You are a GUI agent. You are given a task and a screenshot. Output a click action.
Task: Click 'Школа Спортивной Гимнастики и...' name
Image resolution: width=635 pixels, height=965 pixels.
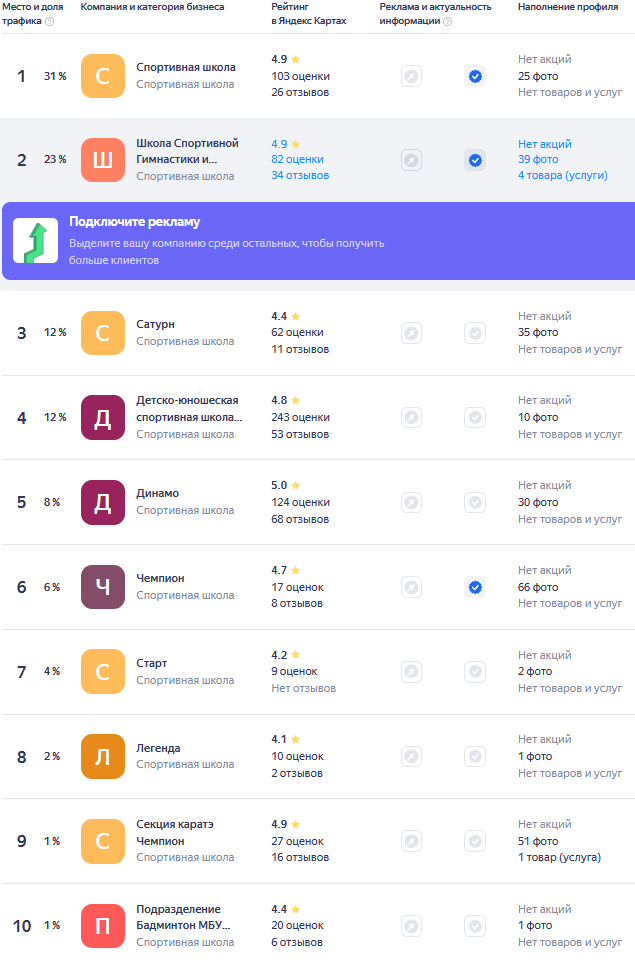187,151
